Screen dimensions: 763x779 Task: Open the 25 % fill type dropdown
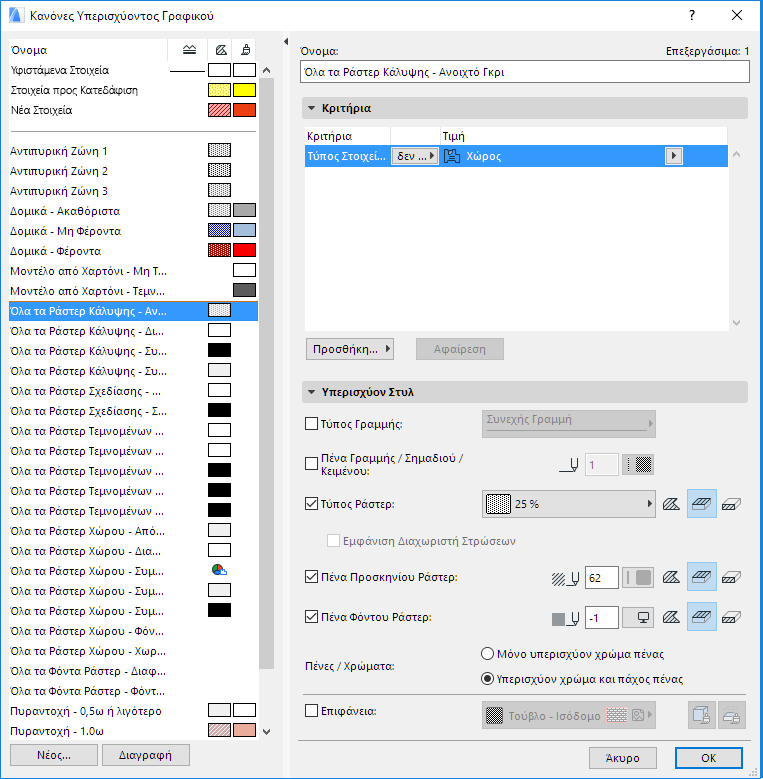(x=568, y=504)
